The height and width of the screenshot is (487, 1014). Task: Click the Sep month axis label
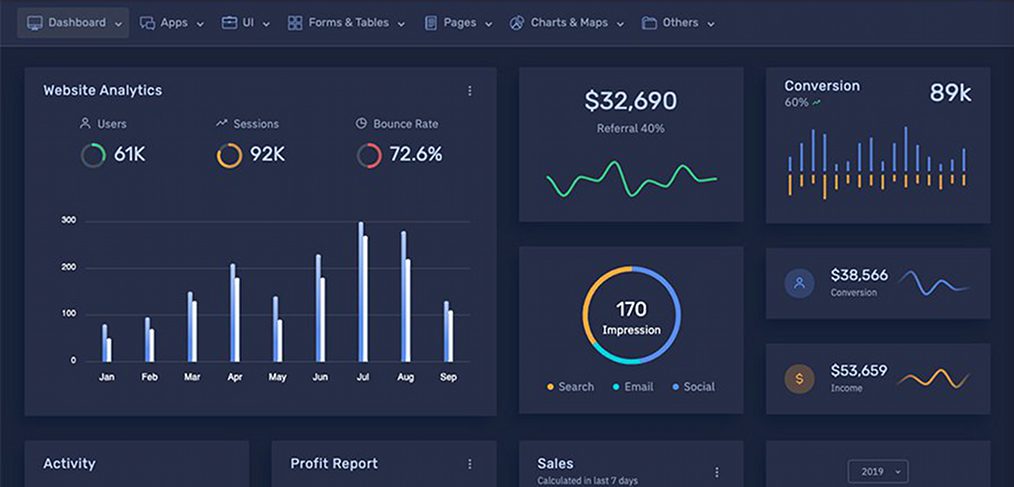click(x=448, y=377)
